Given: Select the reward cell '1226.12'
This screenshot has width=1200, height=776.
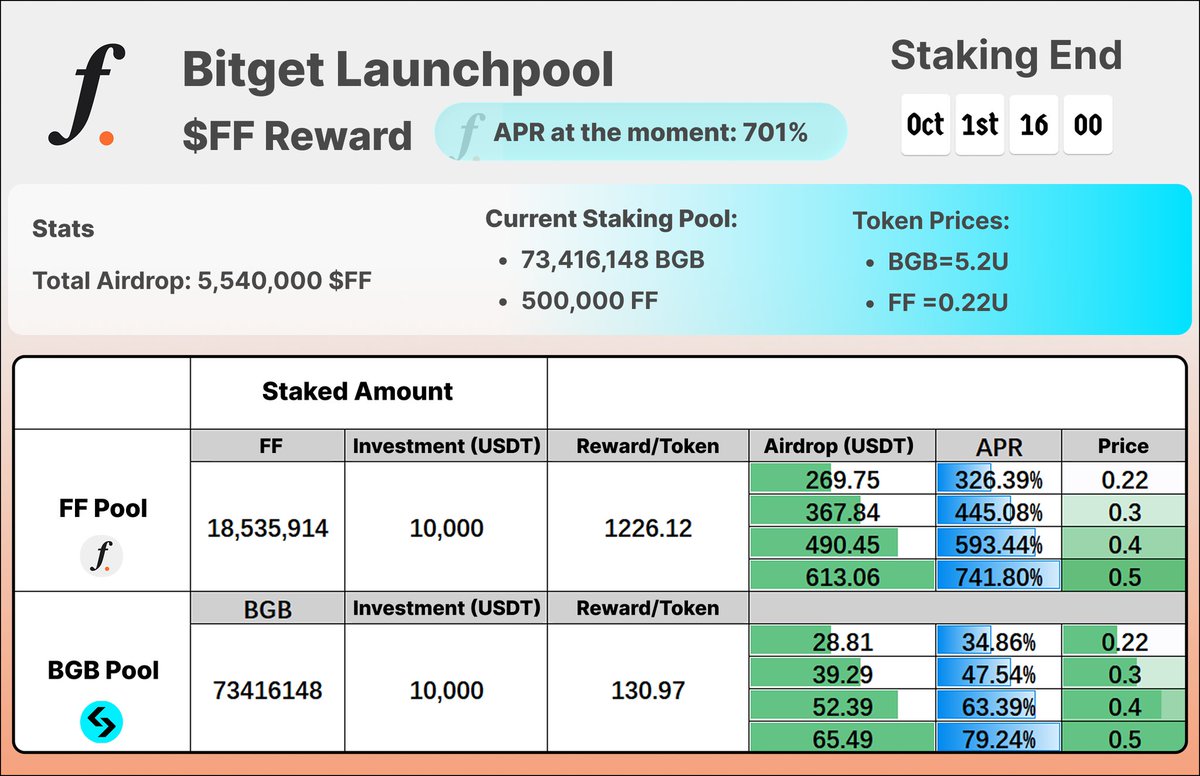Looking at the screenshot, I should tap(647, 528).
